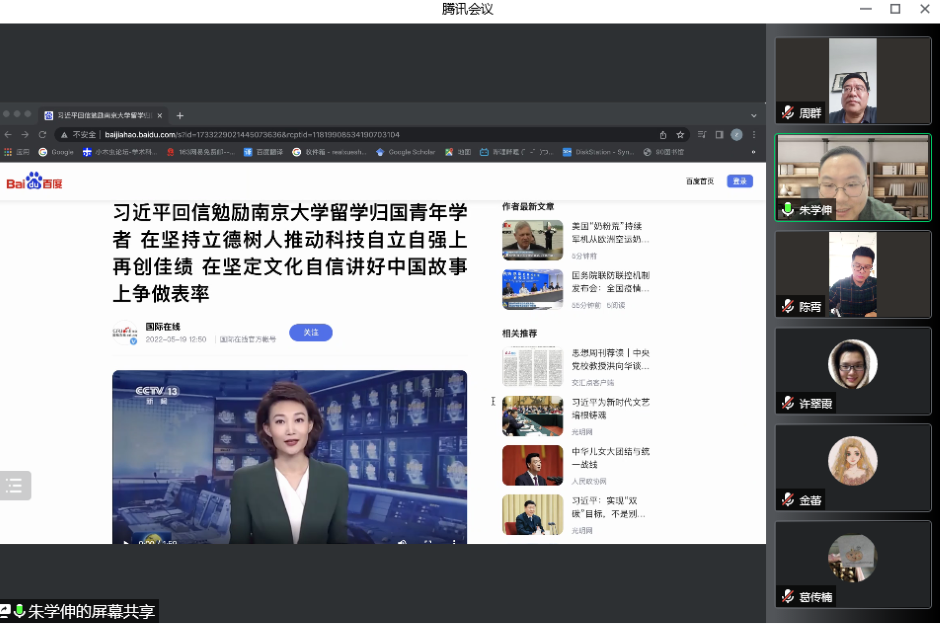Click the green microphone icon beside 朱学伸
940x624 pixels.
pos(788,209)
